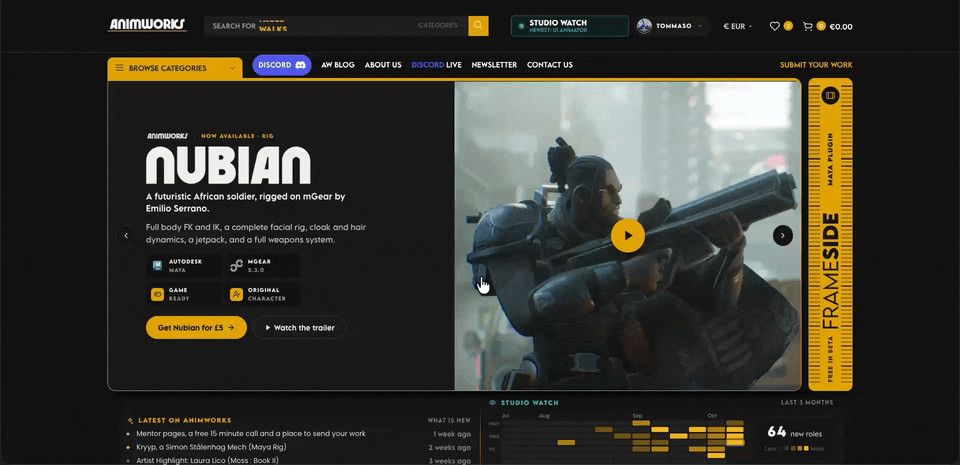Click the Emilio Serrano description text
The width and height of the screenshot is (960, 465).
click(x=246, y=203)
